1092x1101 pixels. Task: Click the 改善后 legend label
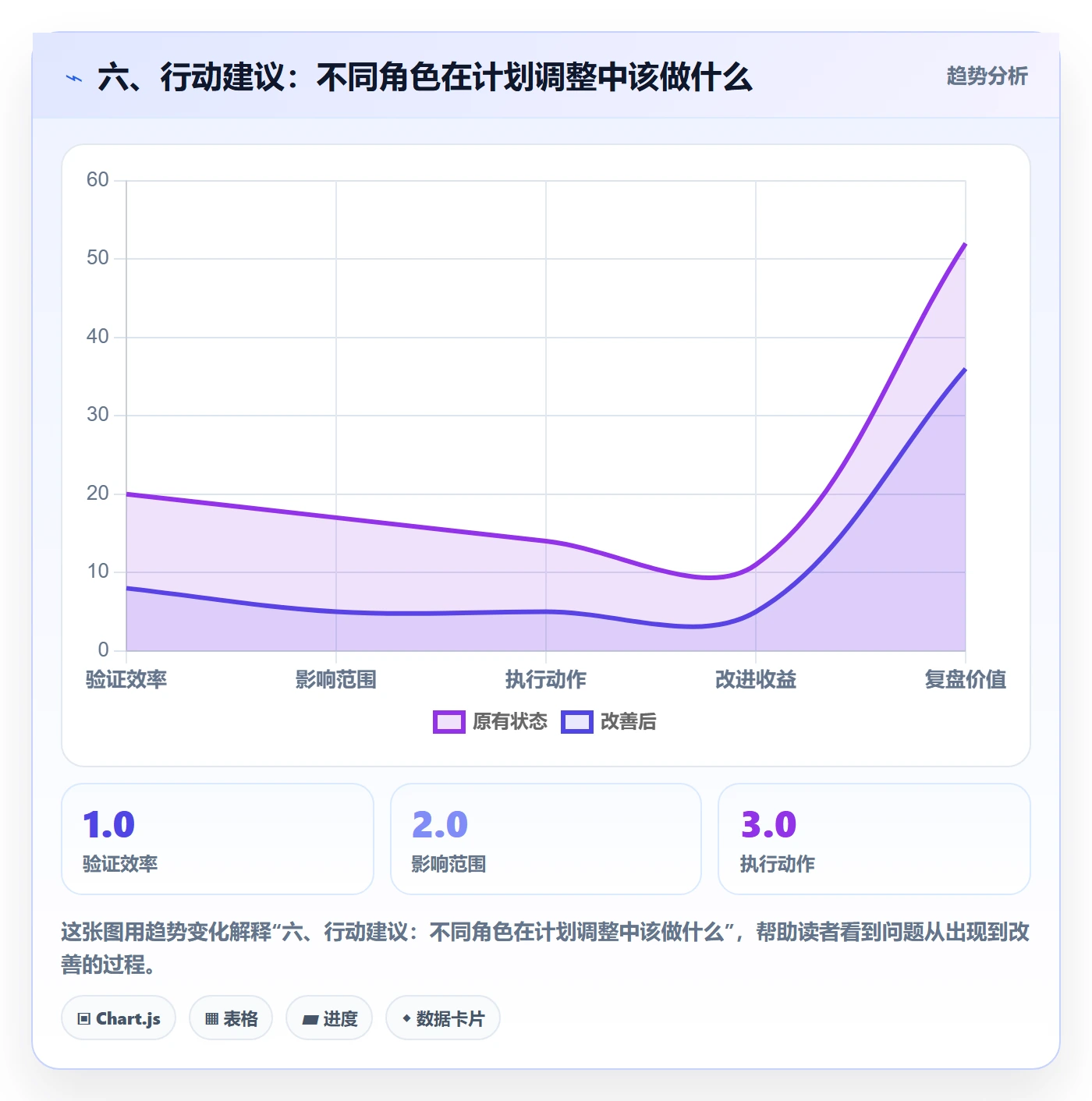629,722
